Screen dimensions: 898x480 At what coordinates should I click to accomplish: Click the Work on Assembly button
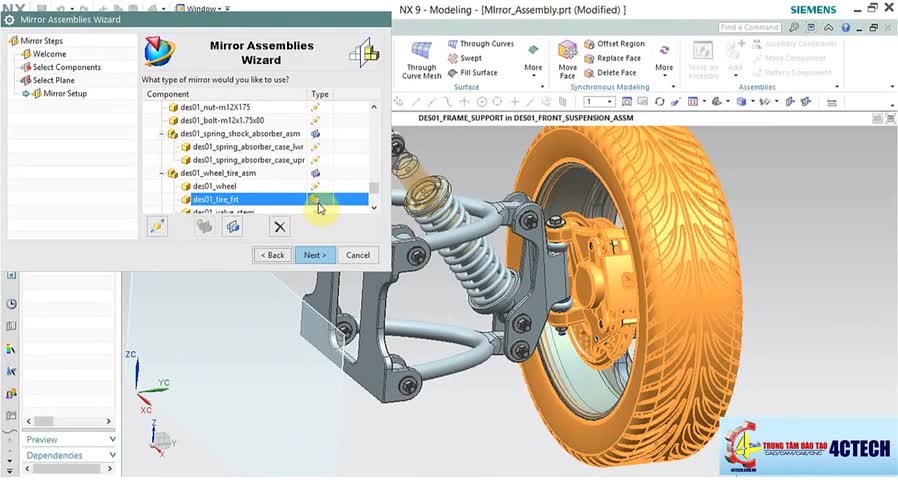pos(703,60)
